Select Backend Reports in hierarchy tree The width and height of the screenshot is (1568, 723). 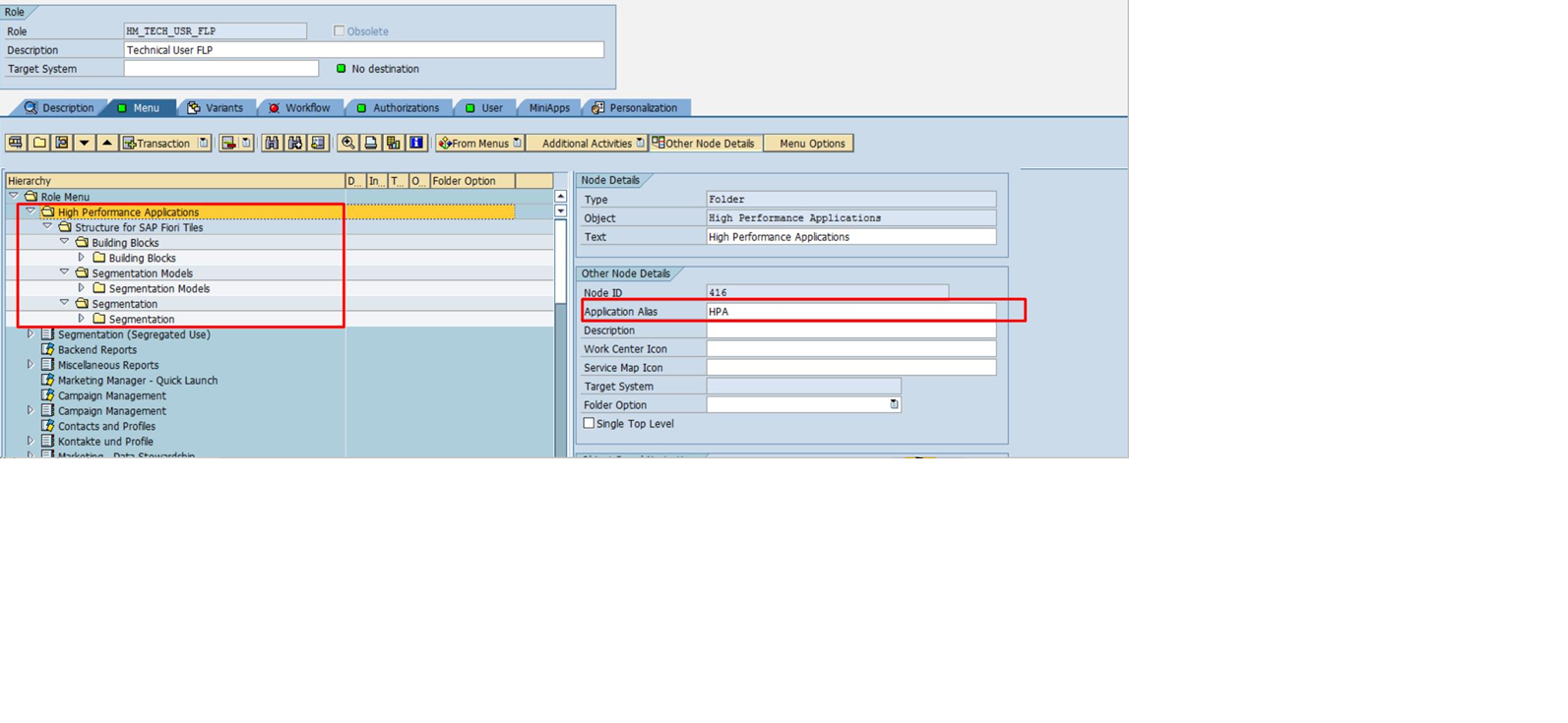[x=96, y=350]
